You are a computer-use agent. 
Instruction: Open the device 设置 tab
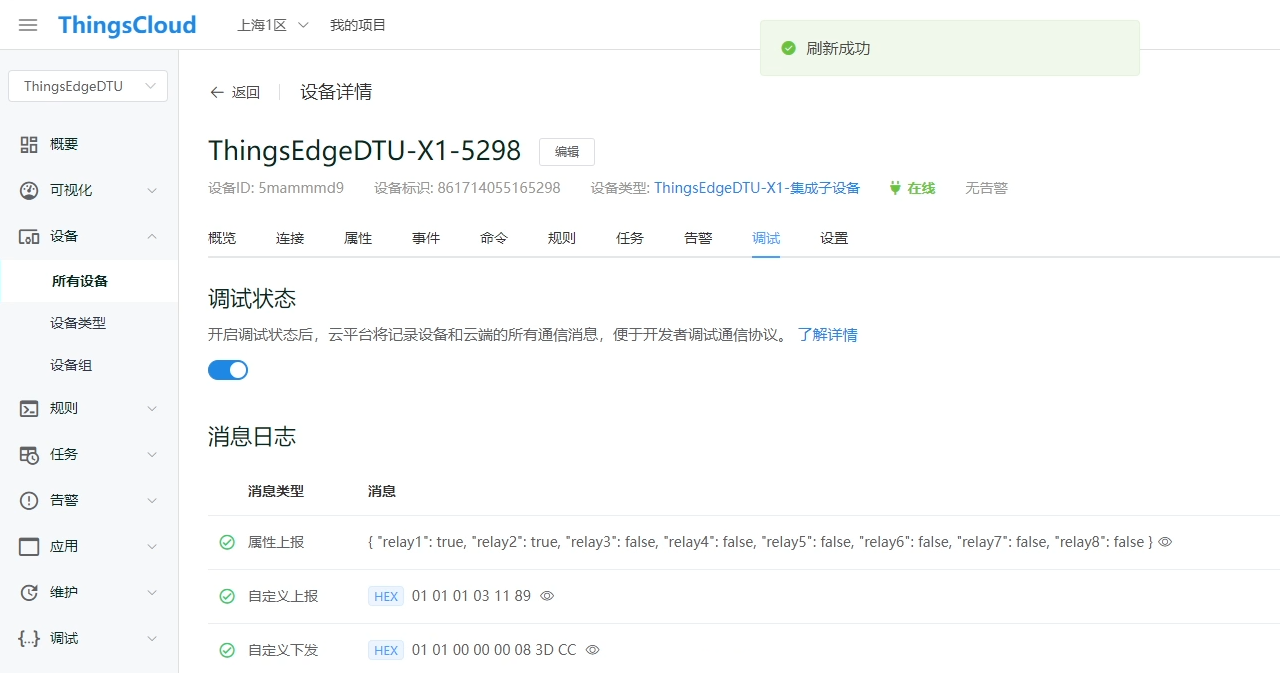tap(834, 238)
